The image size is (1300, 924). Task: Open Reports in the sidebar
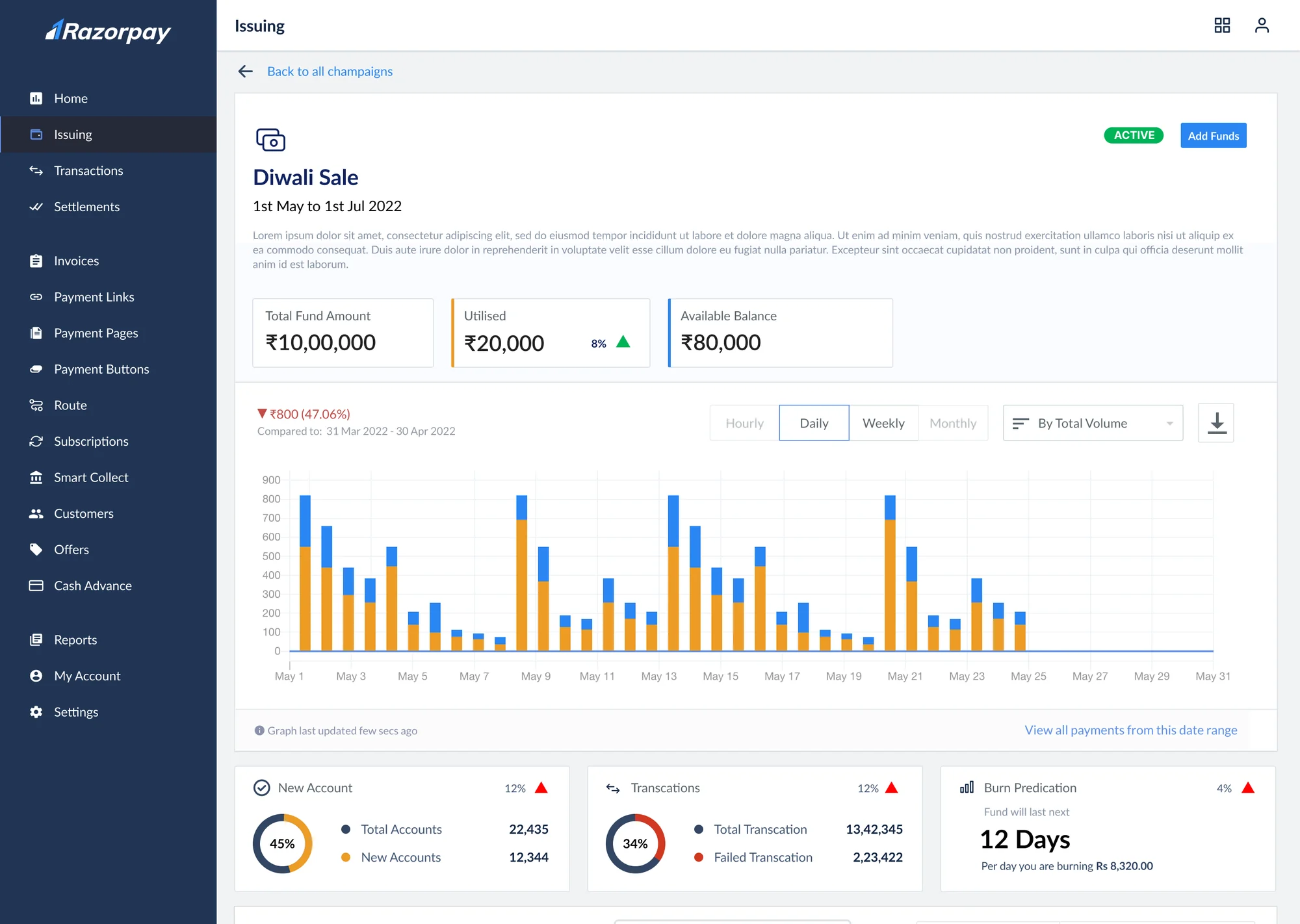point(109,640)
